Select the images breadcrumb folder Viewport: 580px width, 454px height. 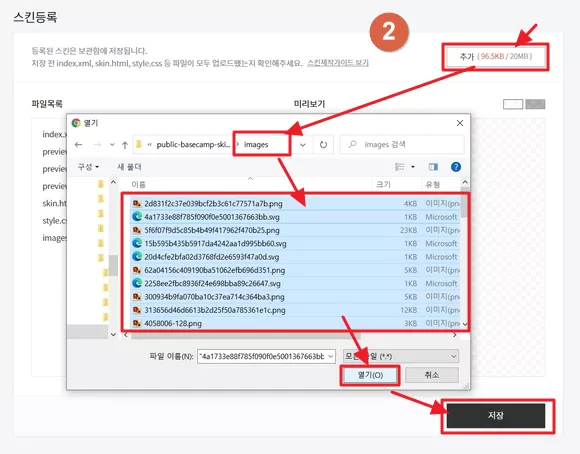(x=256, y=145)
